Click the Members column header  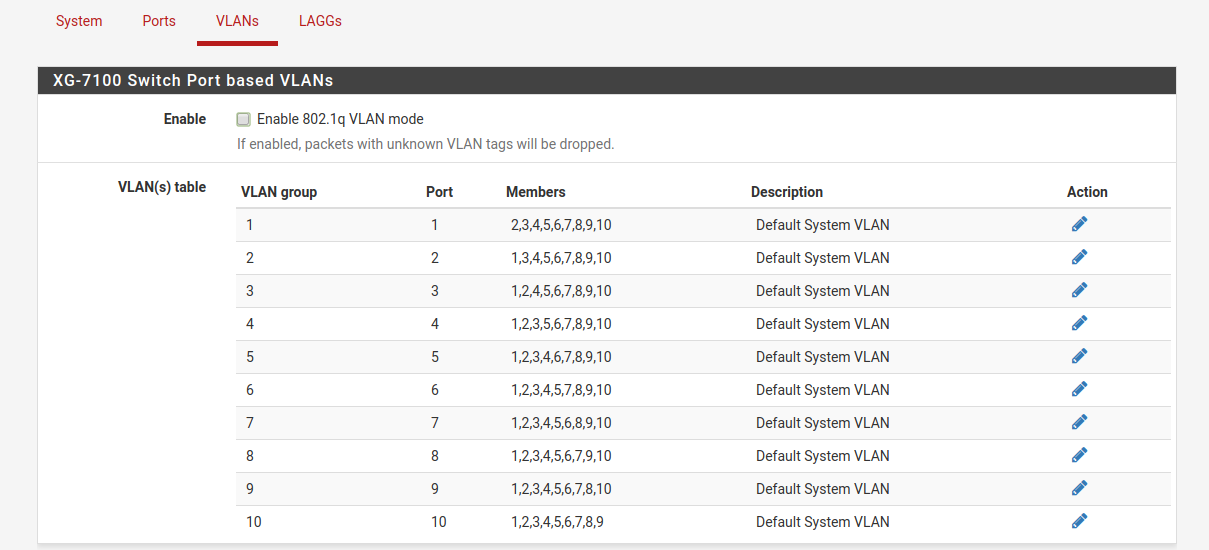point(535,192)
